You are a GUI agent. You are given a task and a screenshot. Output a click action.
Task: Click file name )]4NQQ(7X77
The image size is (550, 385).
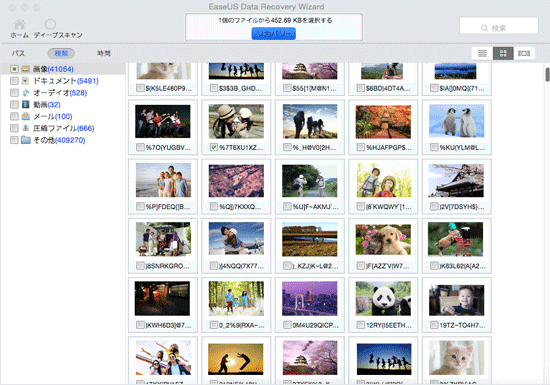coord(241,266)
